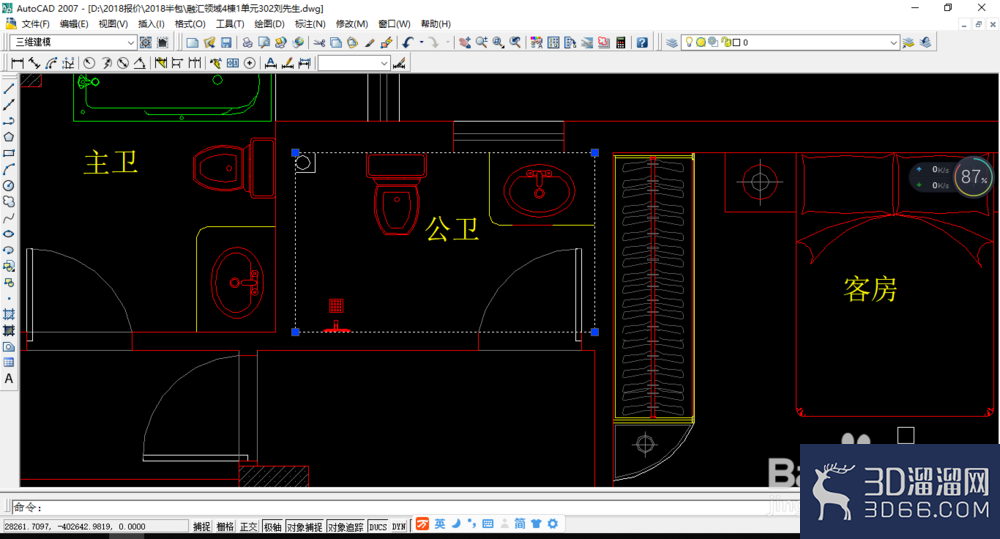1000x539 pixels.
Task: Click the Save icon in the toolbar
Action: [226, 43]
